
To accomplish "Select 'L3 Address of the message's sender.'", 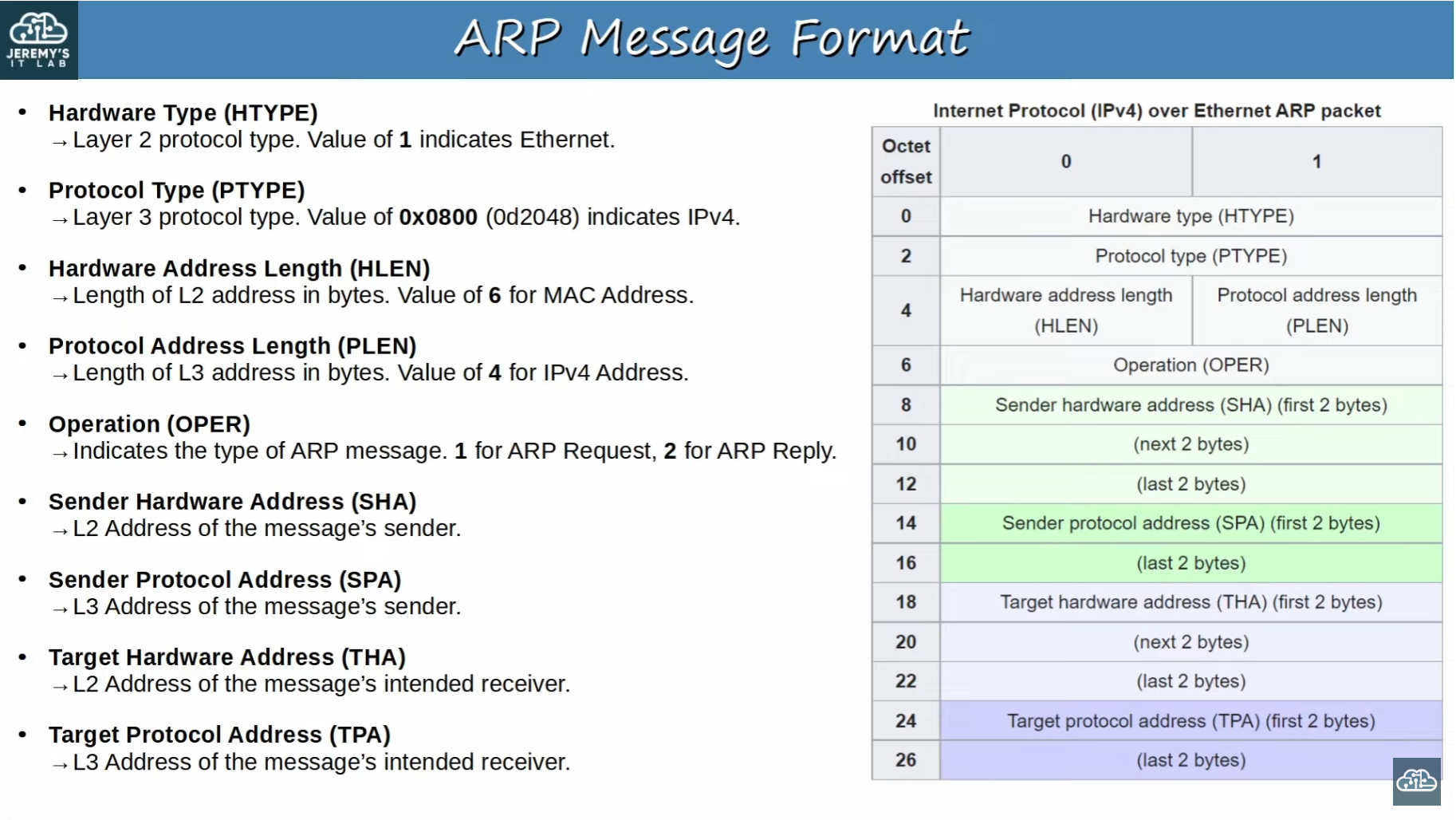I will (267, 606).
